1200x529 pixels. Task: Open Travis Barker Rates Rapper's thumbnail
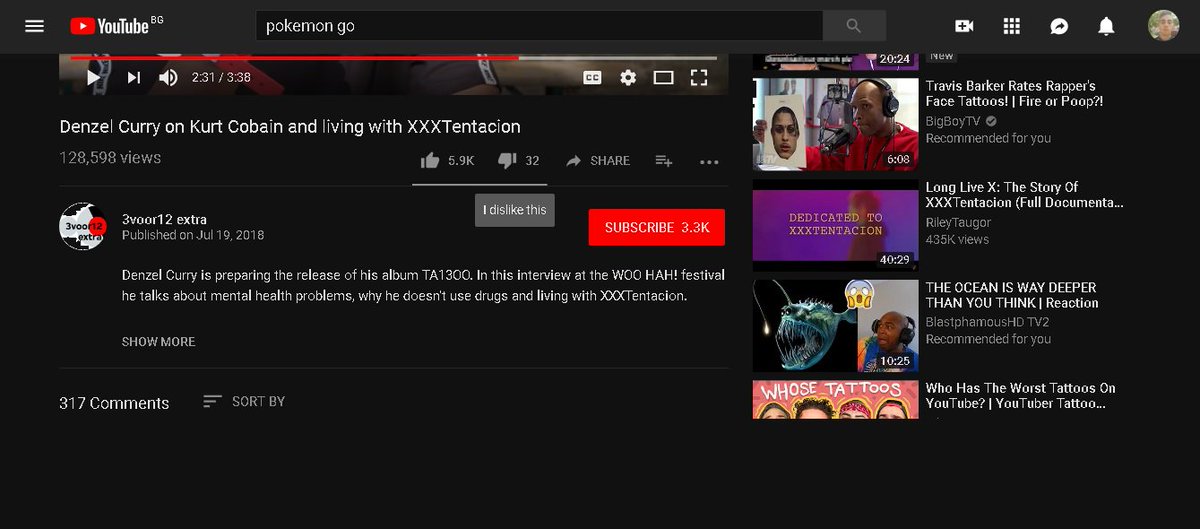pos(835,124)
